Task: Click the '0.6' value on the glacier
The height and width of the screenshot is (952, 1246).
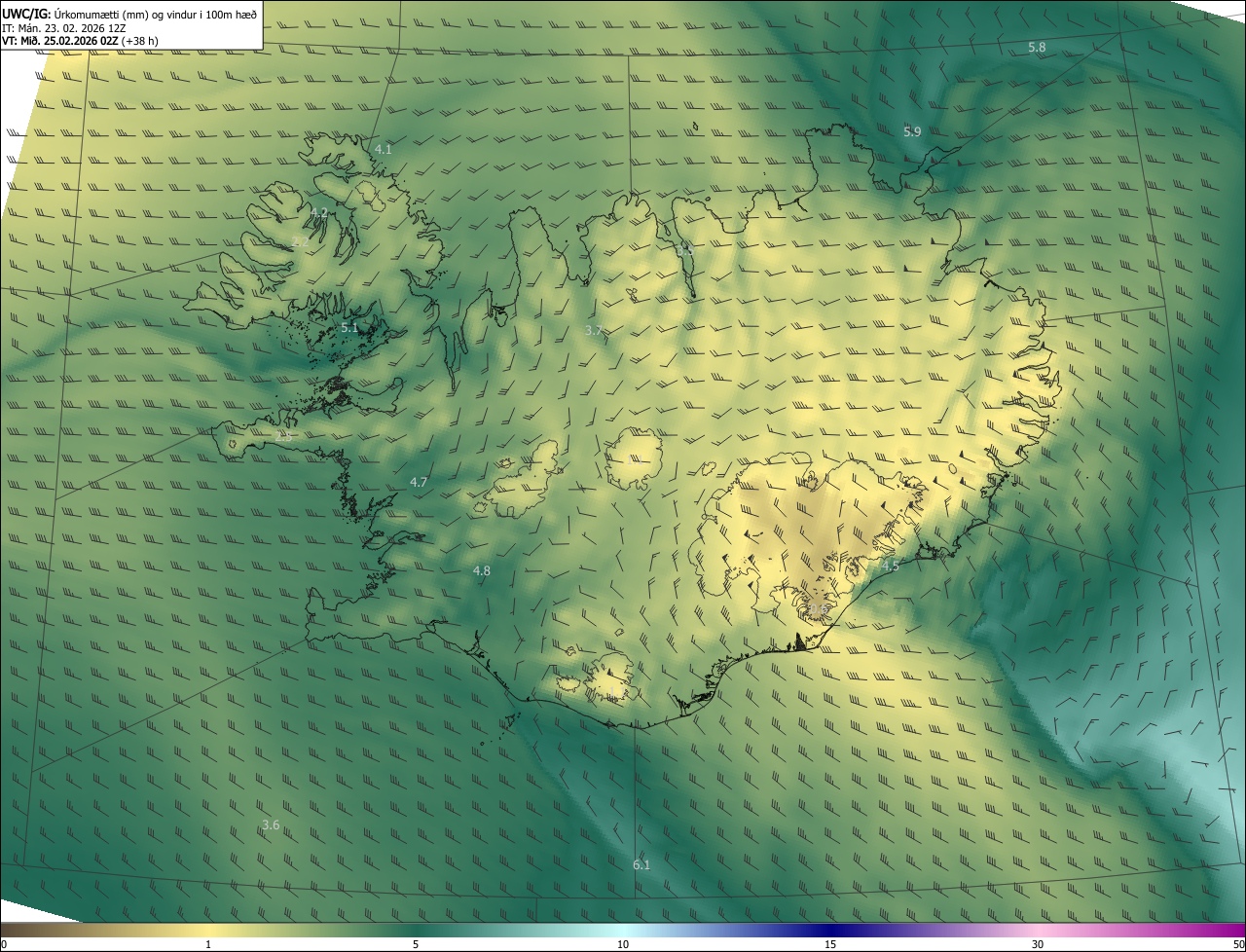Action: (817, 610)
